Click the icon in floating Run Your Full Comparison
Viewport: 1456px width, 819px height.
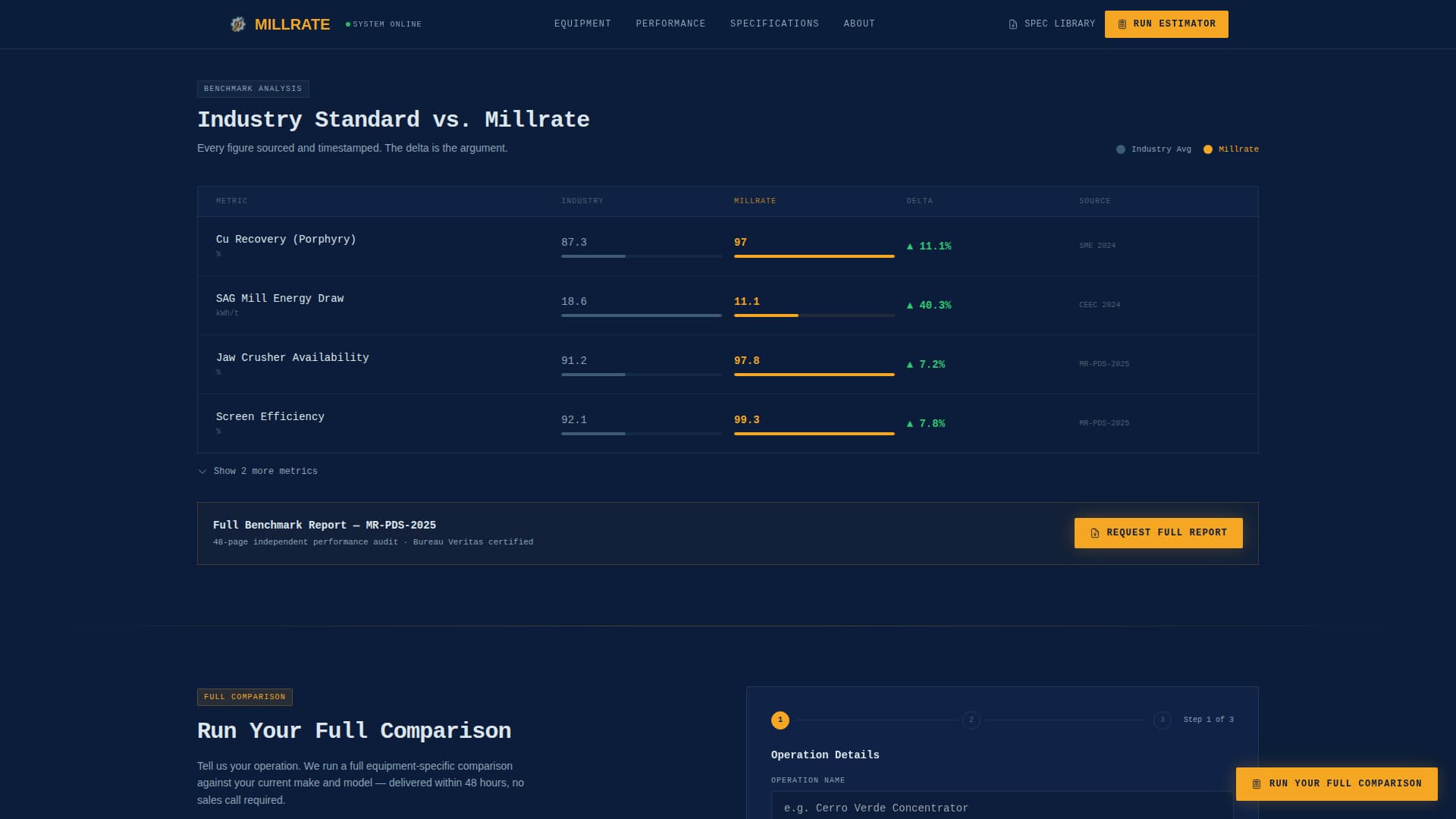pos(1257,784)
